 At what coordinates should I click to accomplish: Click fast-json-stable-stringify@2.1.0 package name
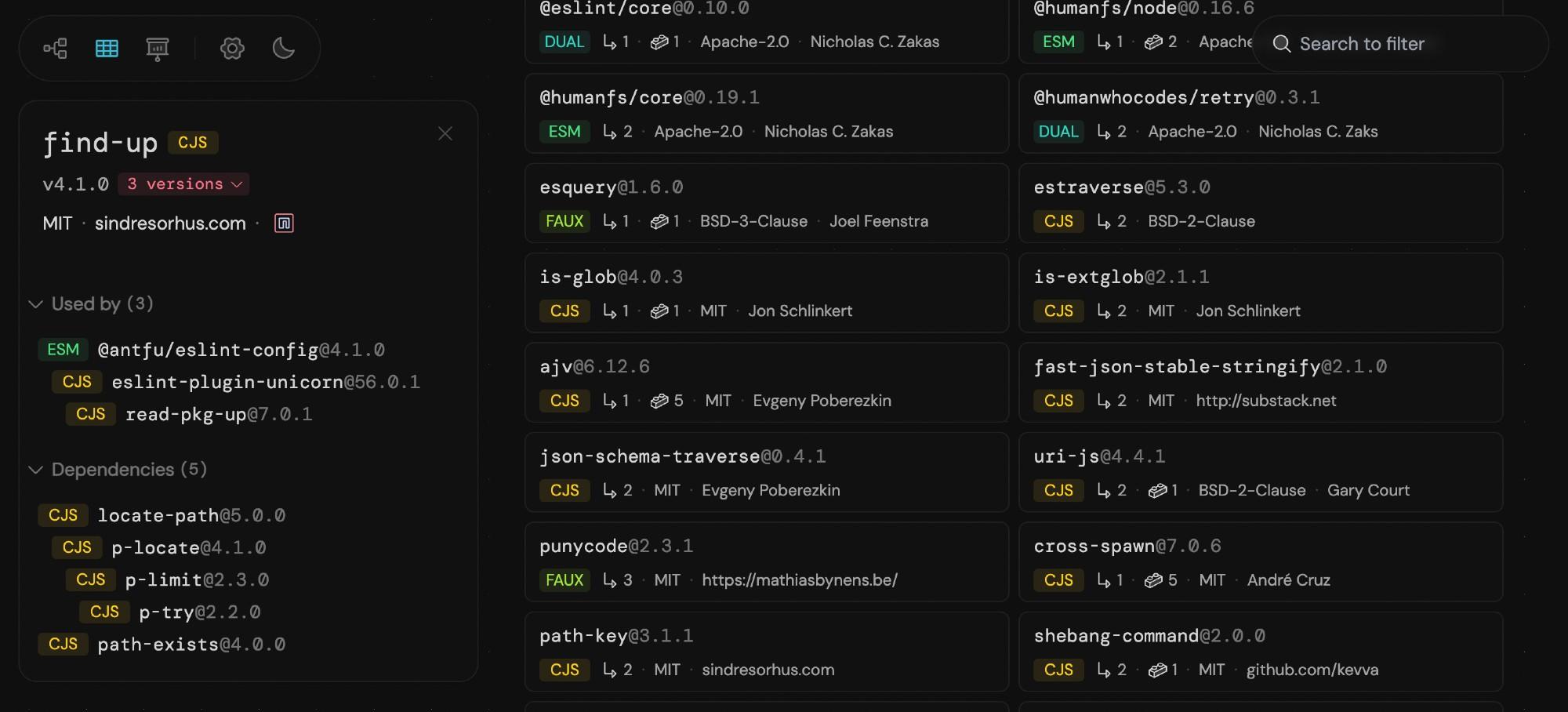[x=1210, y=367]
